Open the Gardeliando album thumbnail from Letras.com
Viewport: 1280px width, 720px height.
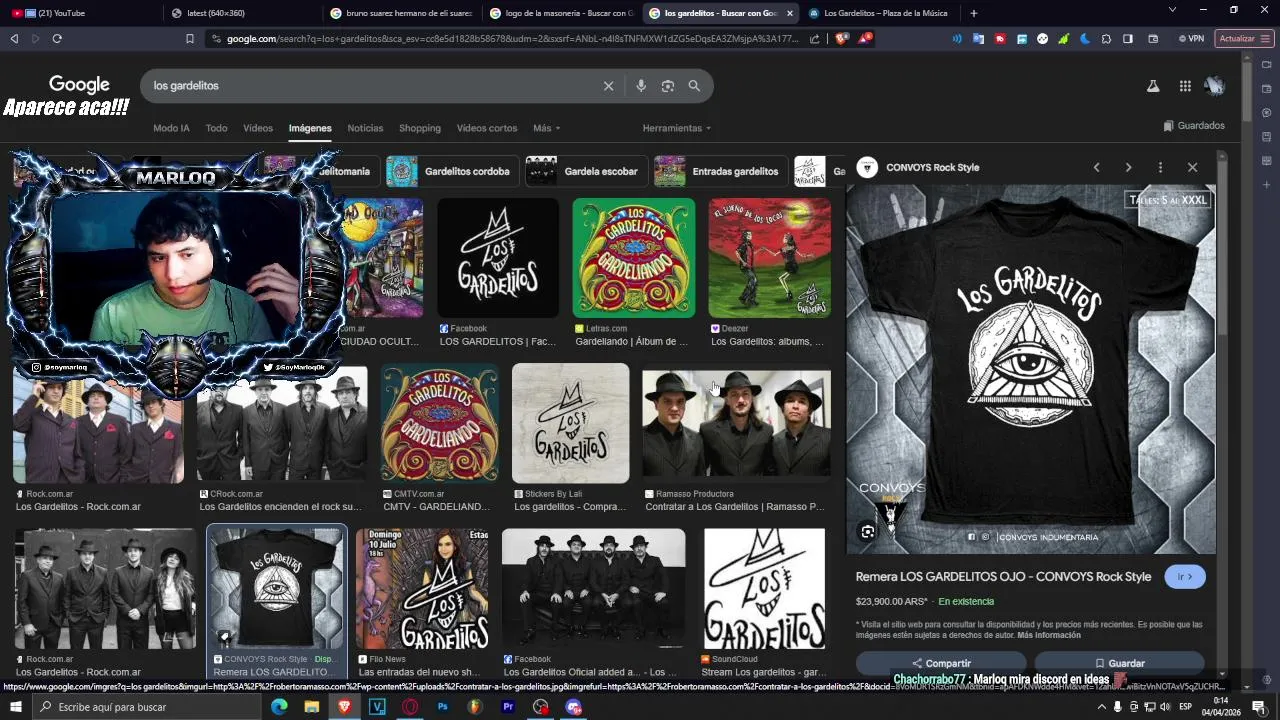633,258
